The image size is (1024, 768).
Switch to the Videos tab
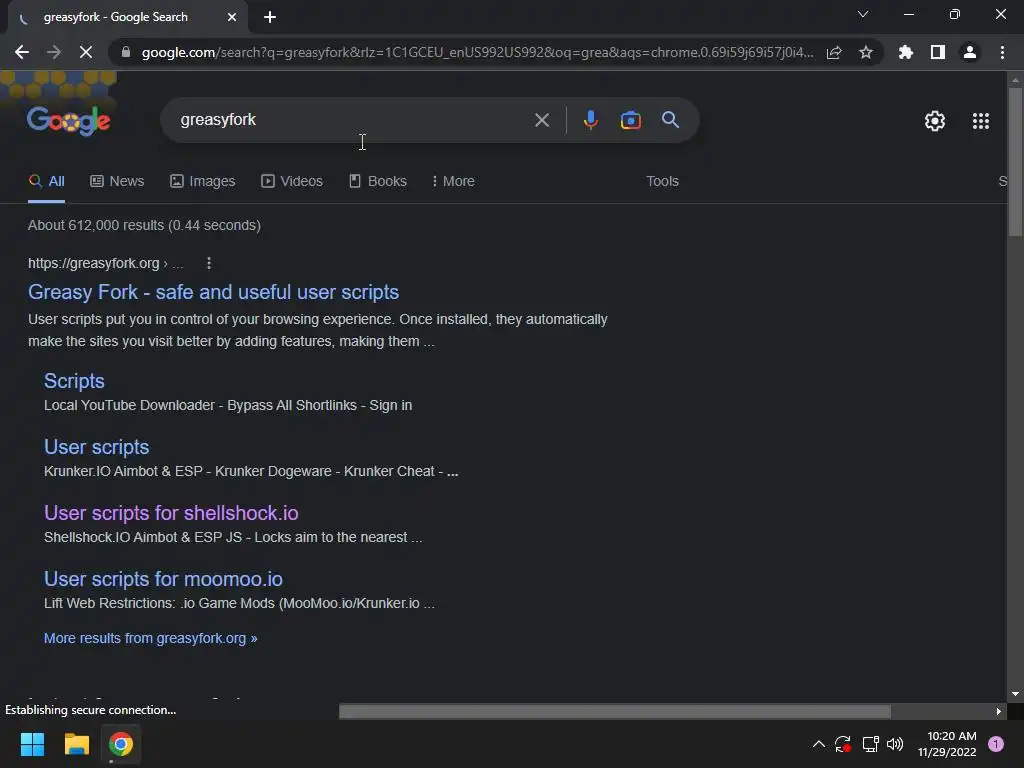(292, 182)
